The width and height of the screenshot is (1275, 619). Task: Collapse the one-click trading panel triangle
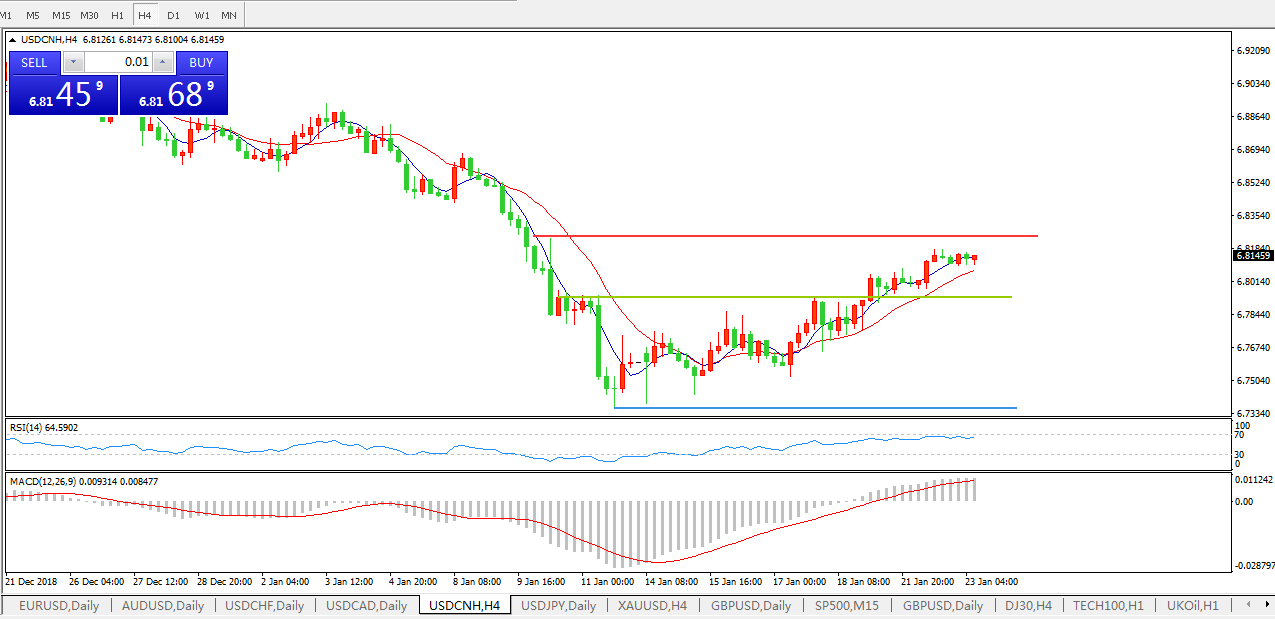tap(14, 40)
